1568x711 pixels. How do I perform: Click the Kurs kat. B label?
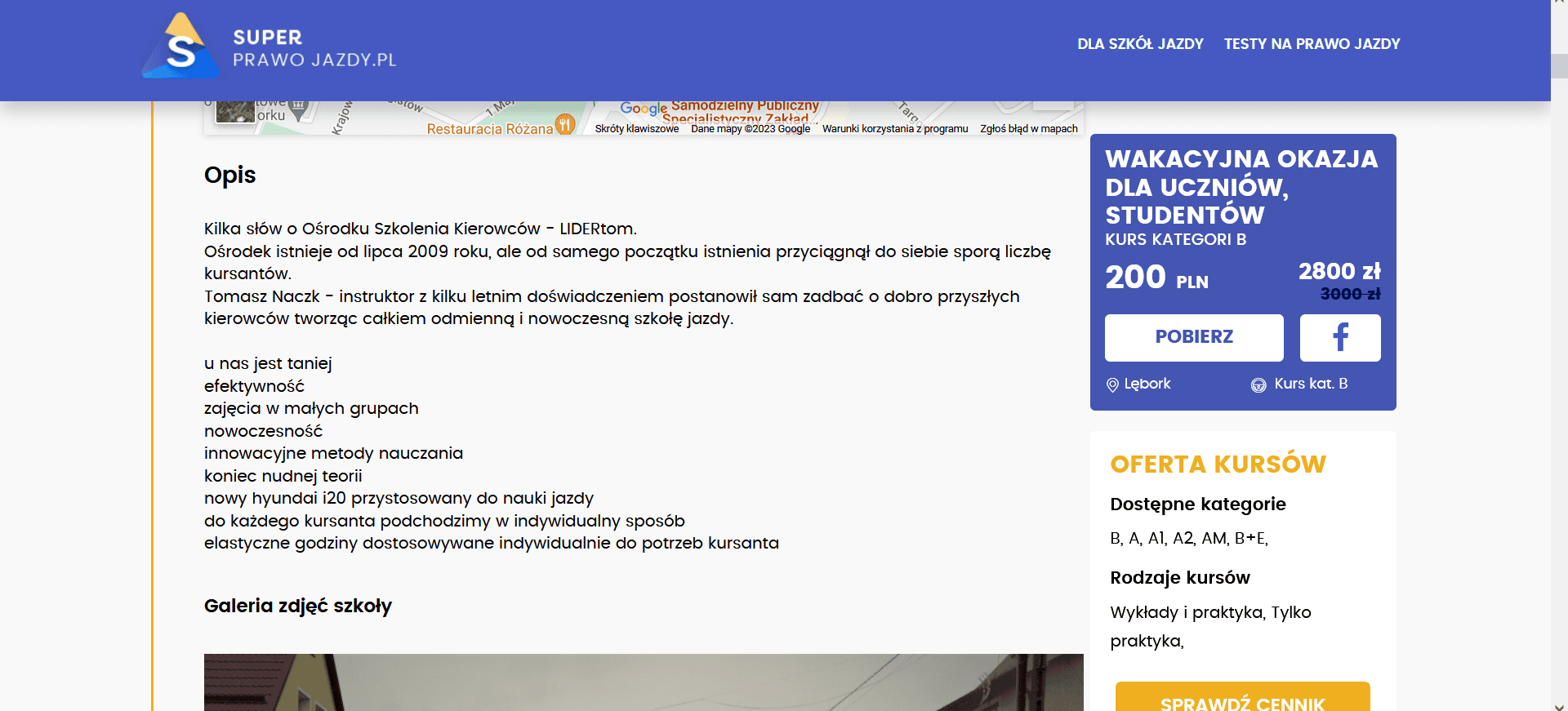[1311, 384]
